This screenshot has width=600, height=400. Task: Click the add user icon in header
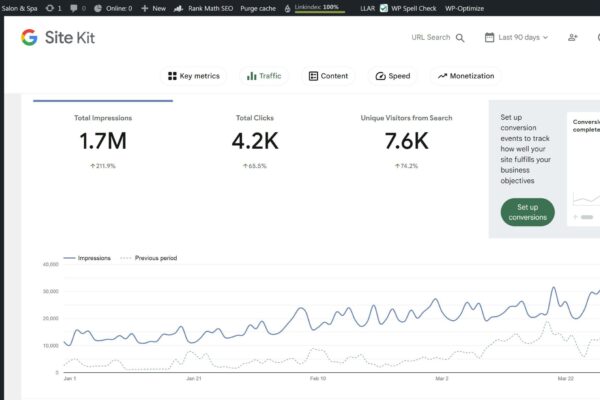pos(573,38)
